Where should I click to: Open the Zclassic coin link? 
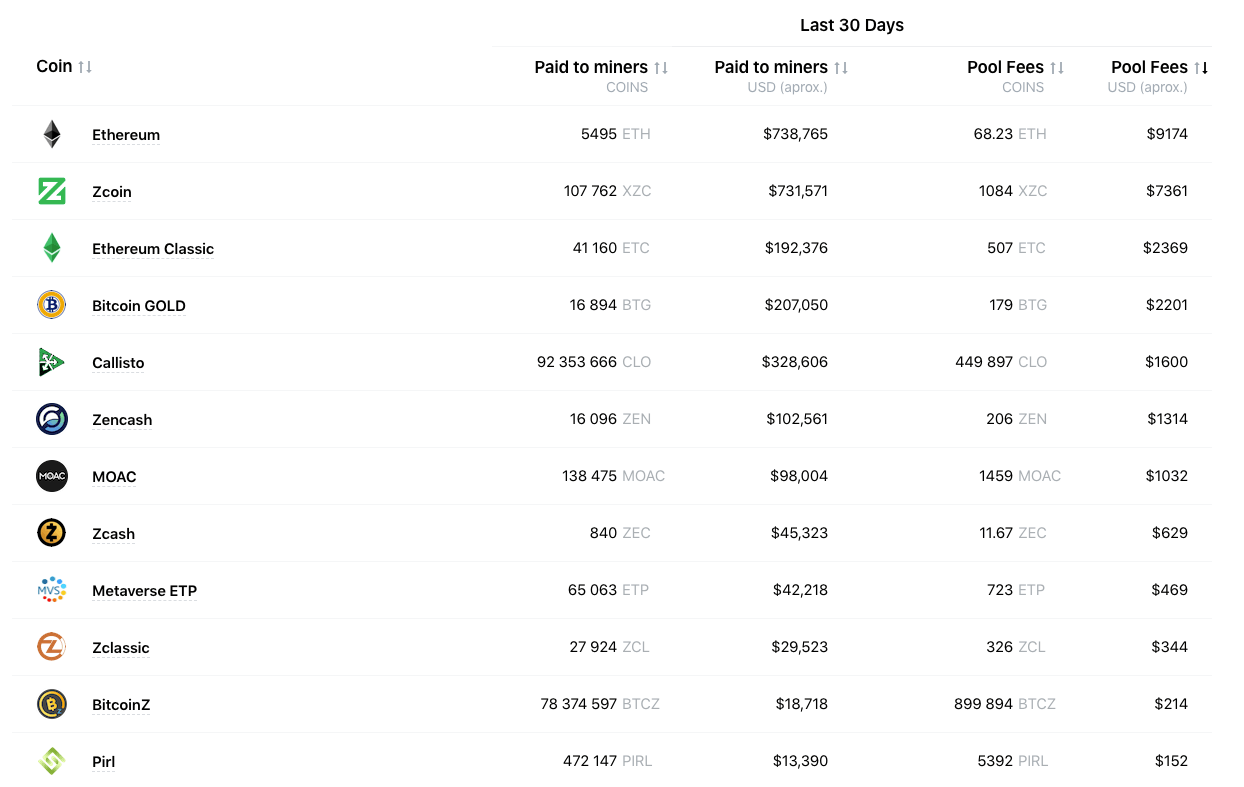[x=120, y=648]
